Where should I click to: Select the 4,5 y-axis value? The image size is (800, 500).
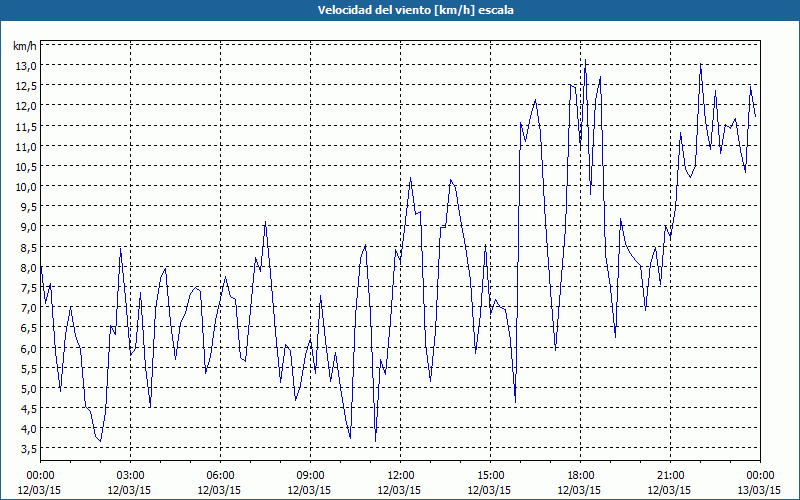[x=28, y=408]
